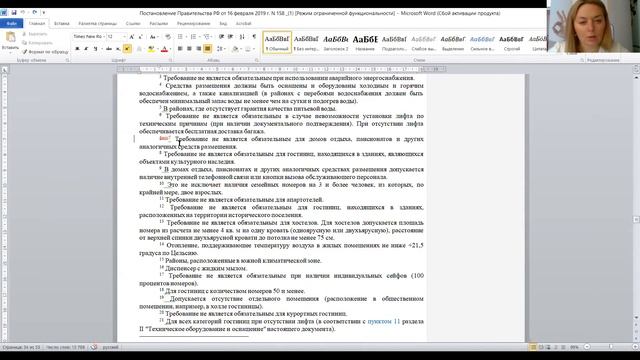Open the Ссылки ribbon tab
Image resolution: width=640 pixels, height=360 pixels.
coord(133,24)
